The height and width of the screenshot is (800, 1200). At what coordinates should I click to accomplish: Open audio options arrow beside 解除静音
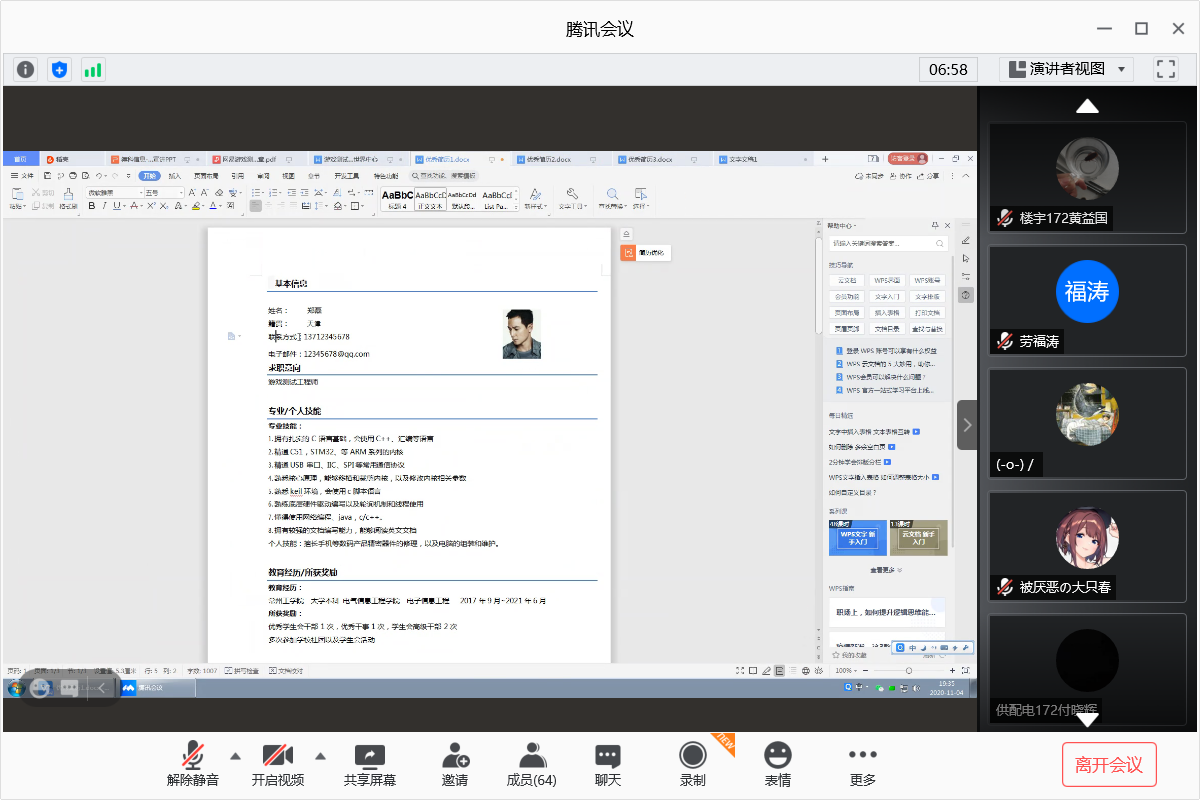235,755
